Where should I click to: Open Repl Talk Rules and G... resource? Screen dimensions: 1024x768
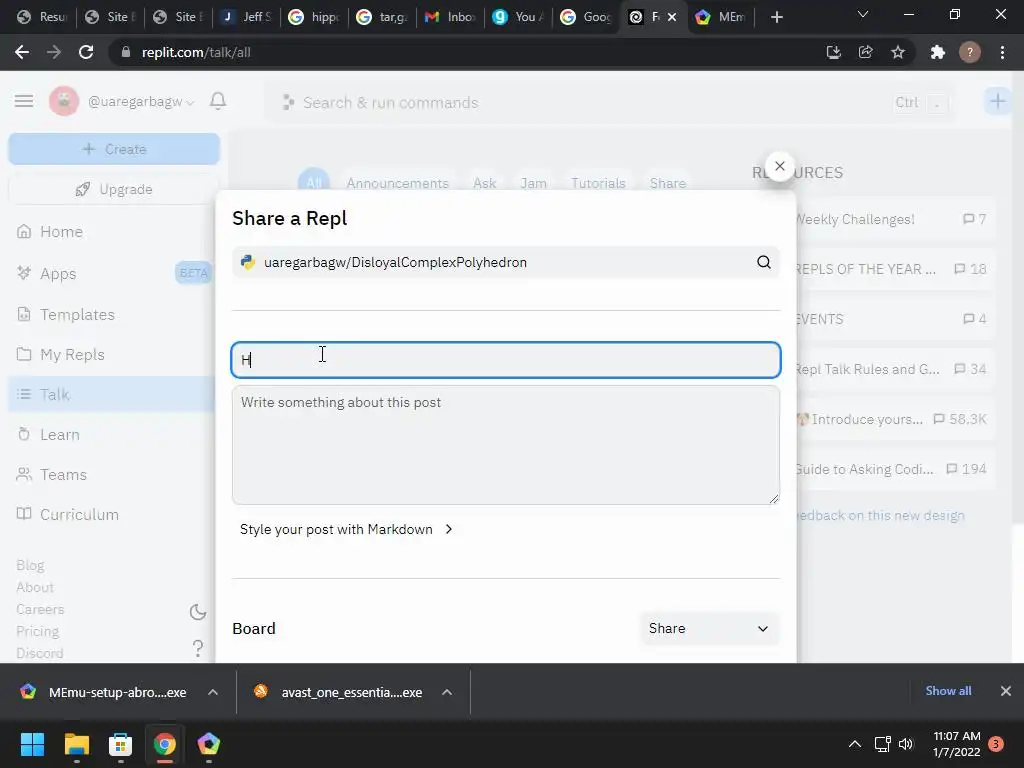pyautogui.click(x=891, y=369)
